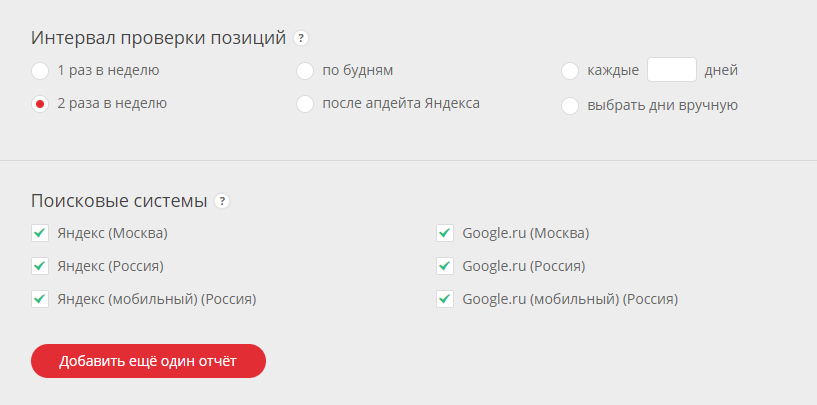Click the по будням label text
This screenshot has height=405, width=817.
pos(357,71)
